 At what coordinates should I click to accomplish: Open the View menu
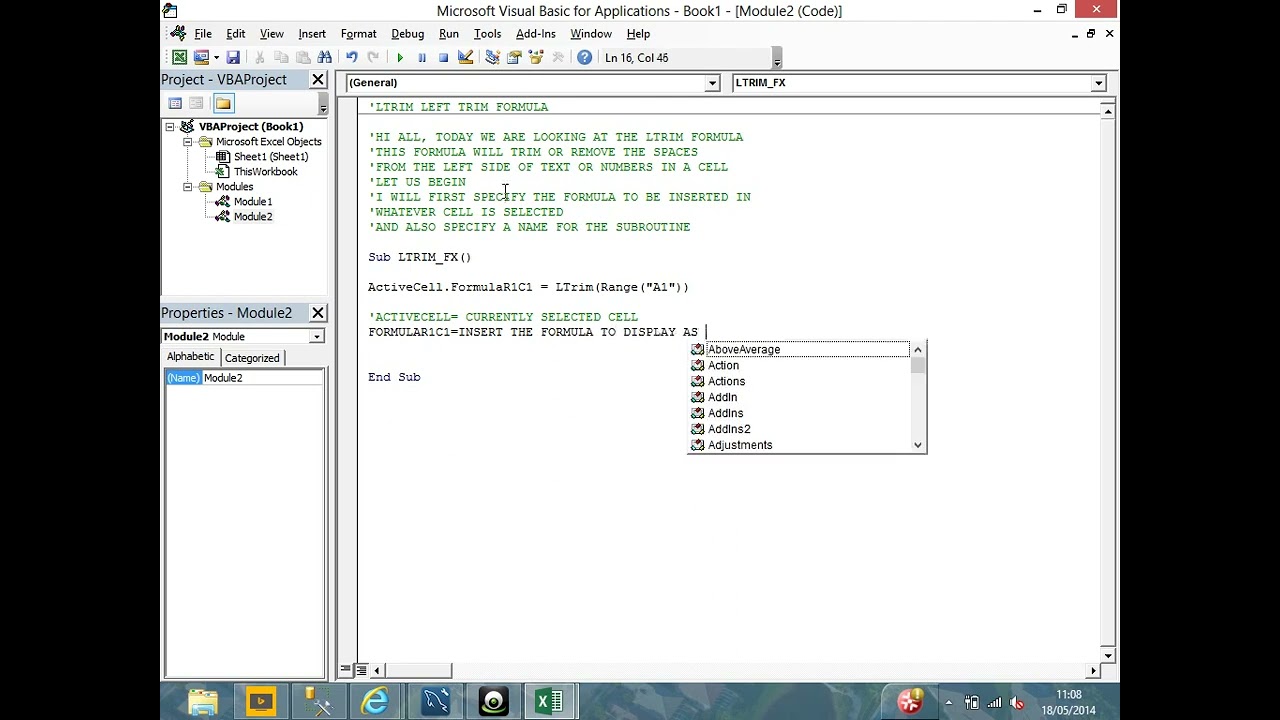pyautogui.click(x=272, y=34)
